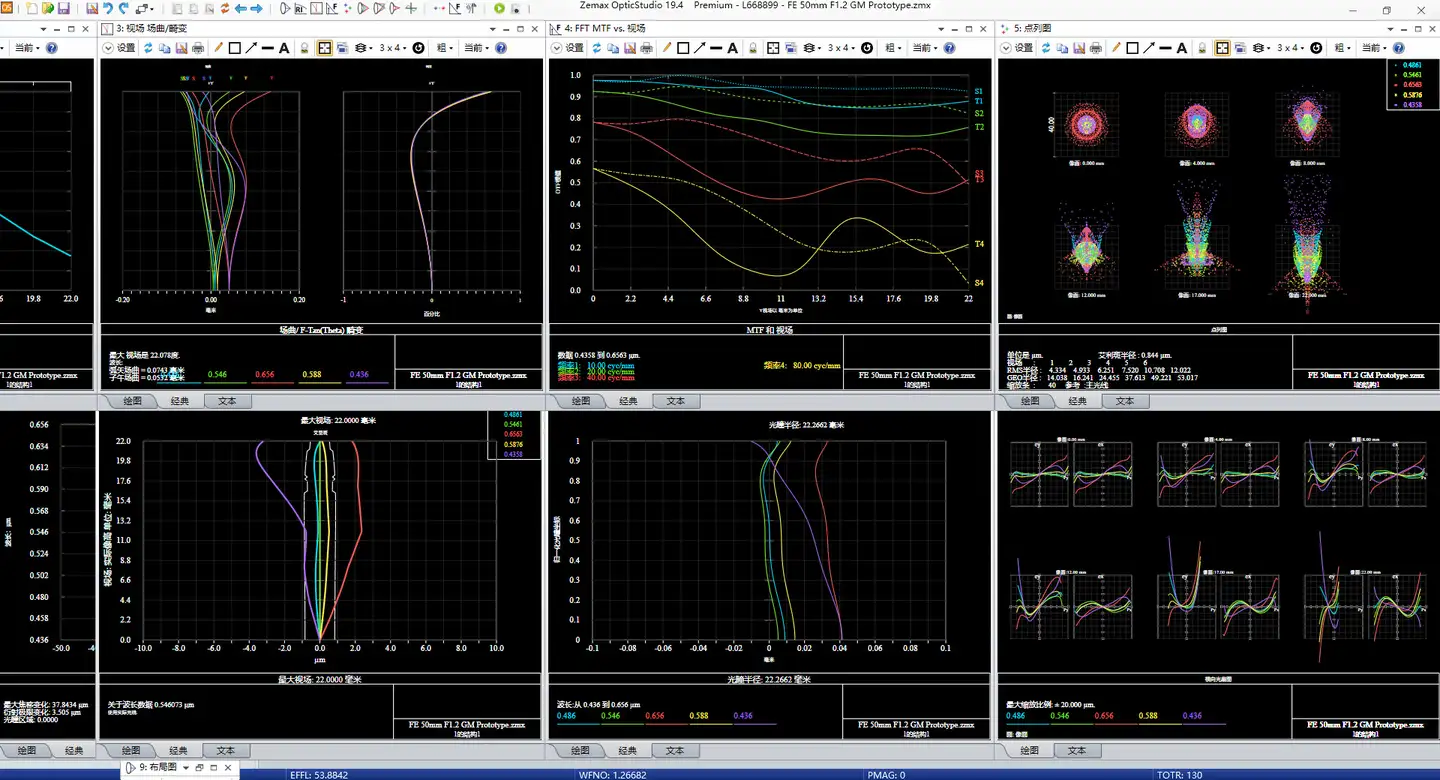
Task: Restore the minimized 9: 布局图 window
Action: coord(199,767)
